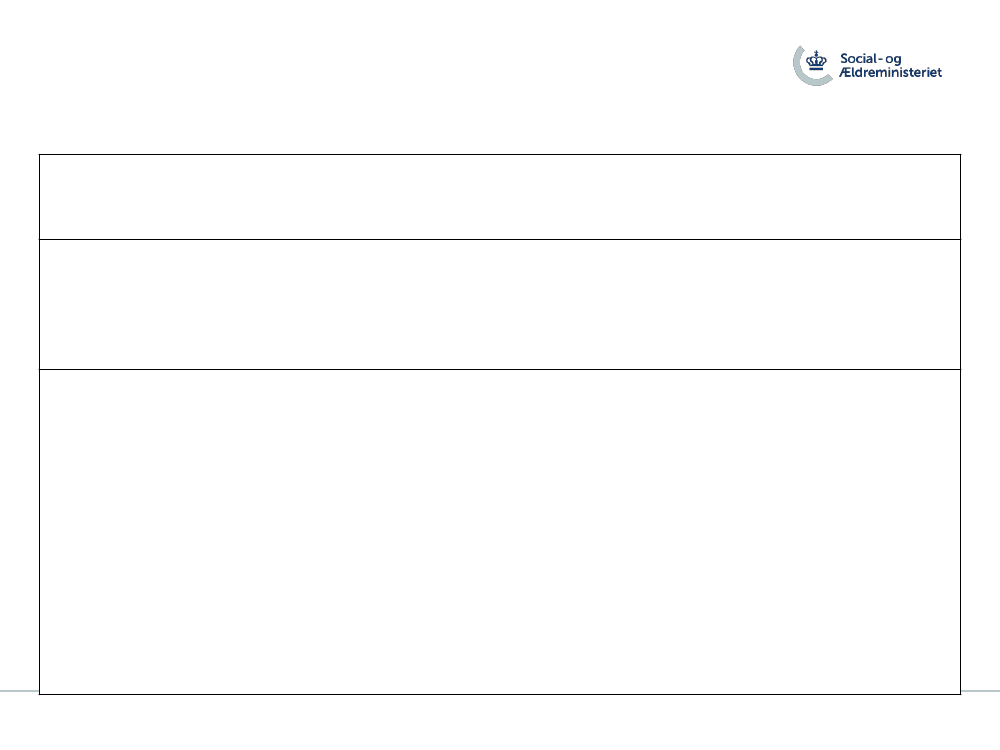
Task: Select the middle empty table row
Action: click(x=500, y=304)
